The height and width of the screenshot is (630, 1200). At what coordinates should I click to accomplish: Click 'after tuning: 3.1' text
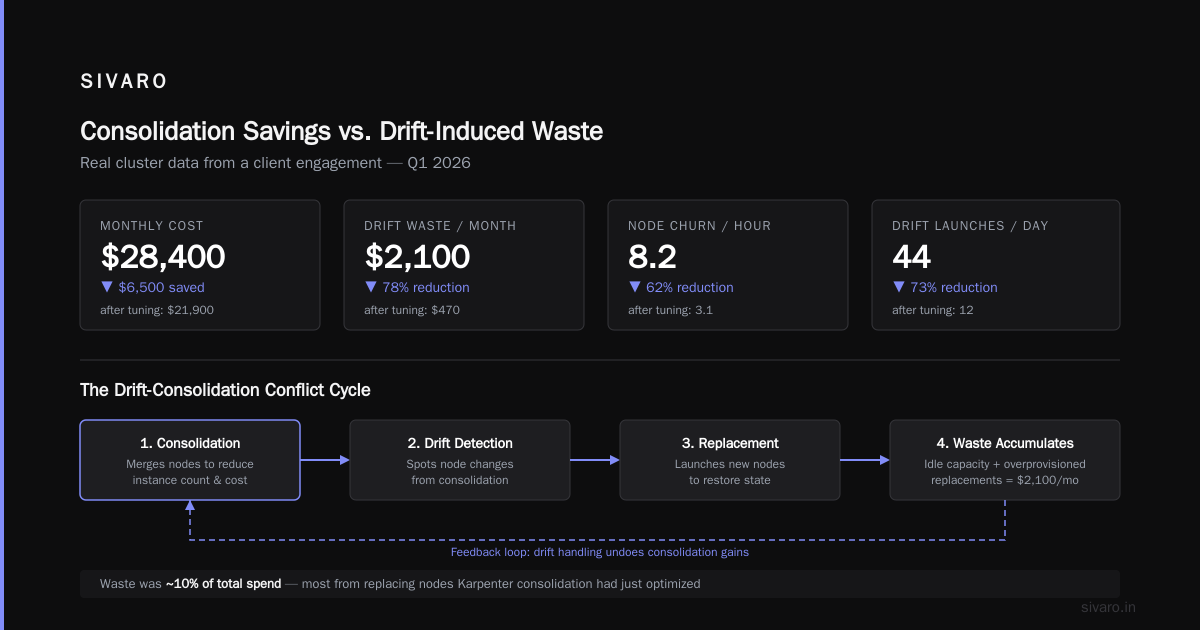point(671,310)
